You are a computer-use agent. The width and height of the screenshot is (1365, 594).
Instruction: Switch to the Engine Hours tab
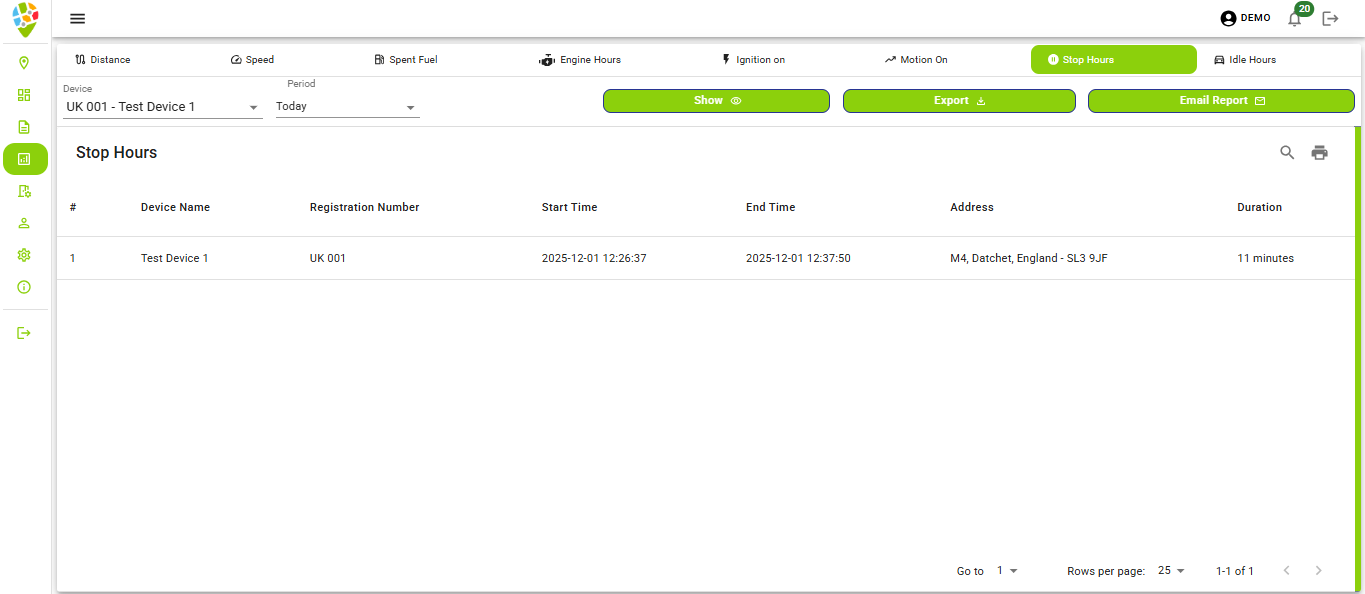point(580,60)
